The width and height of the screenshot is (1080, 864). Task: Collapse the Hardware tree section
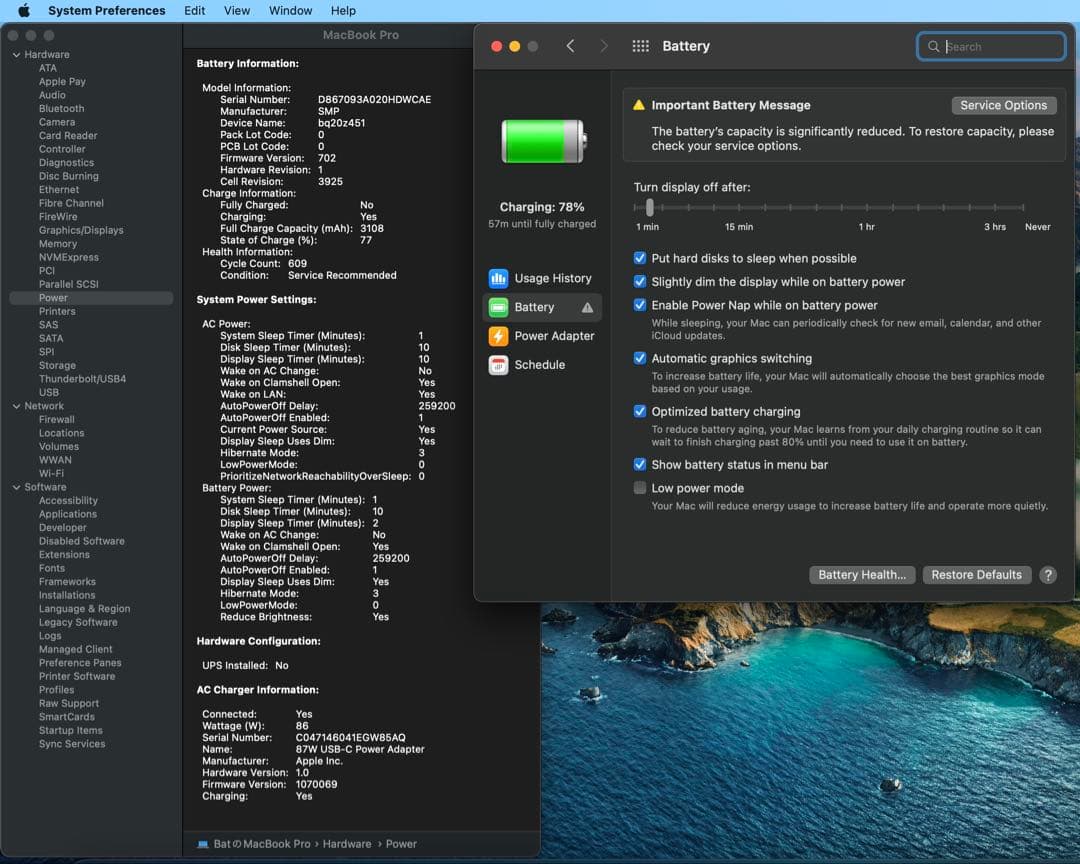pos(16,55)
